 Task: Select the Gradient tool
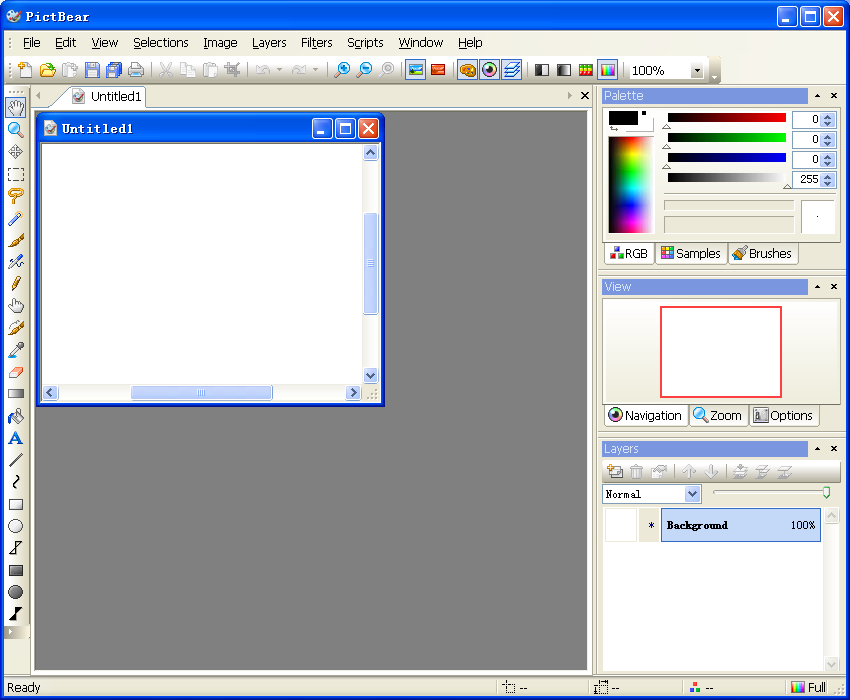[16, 394]
